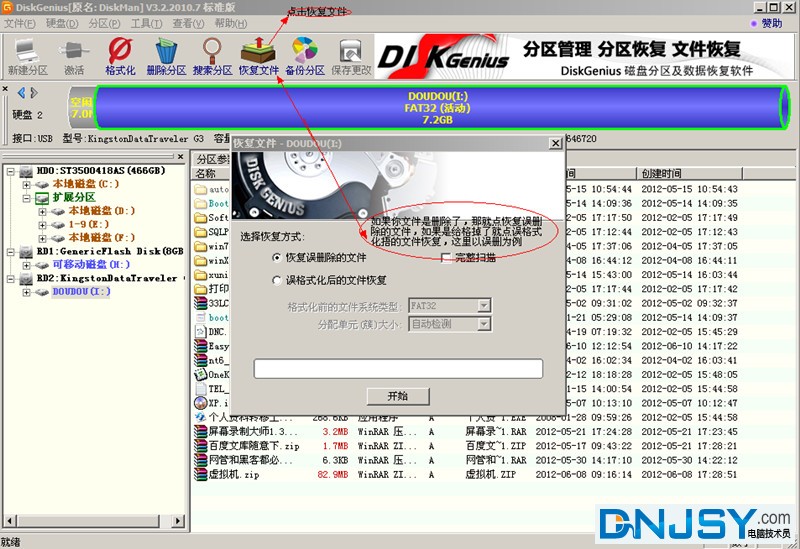Screen dimensions: 800x549
Task: Open the 文件(F) menu
Action: [20, 23]
